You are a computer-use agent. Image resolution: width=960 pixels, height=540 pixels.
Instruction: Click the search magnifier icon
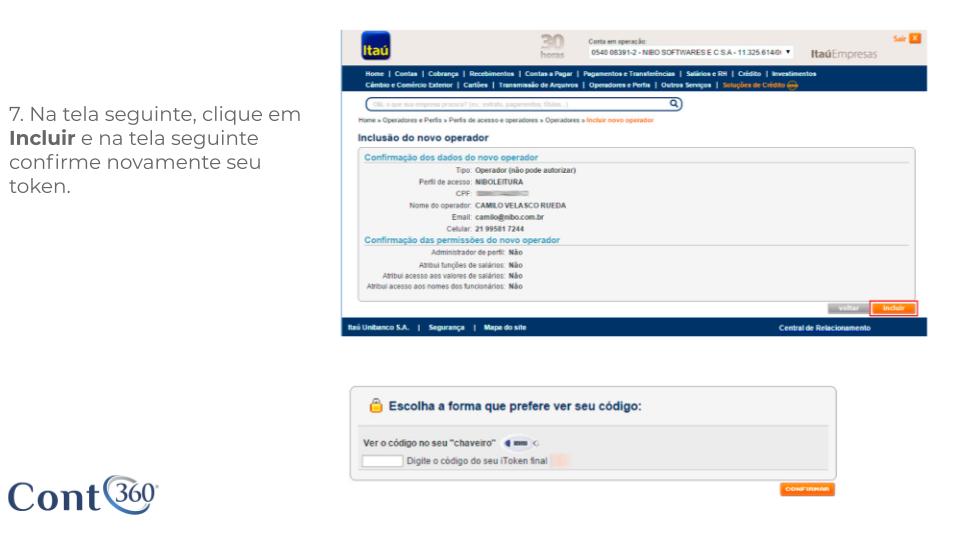point(674,102)
